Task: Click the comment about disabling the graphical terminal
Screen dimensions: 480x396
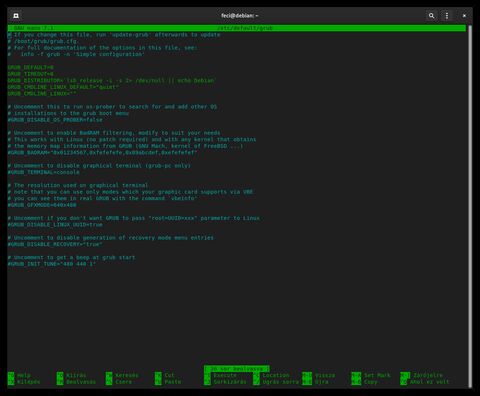Action: pyautogui.click(x=99, y=166)
